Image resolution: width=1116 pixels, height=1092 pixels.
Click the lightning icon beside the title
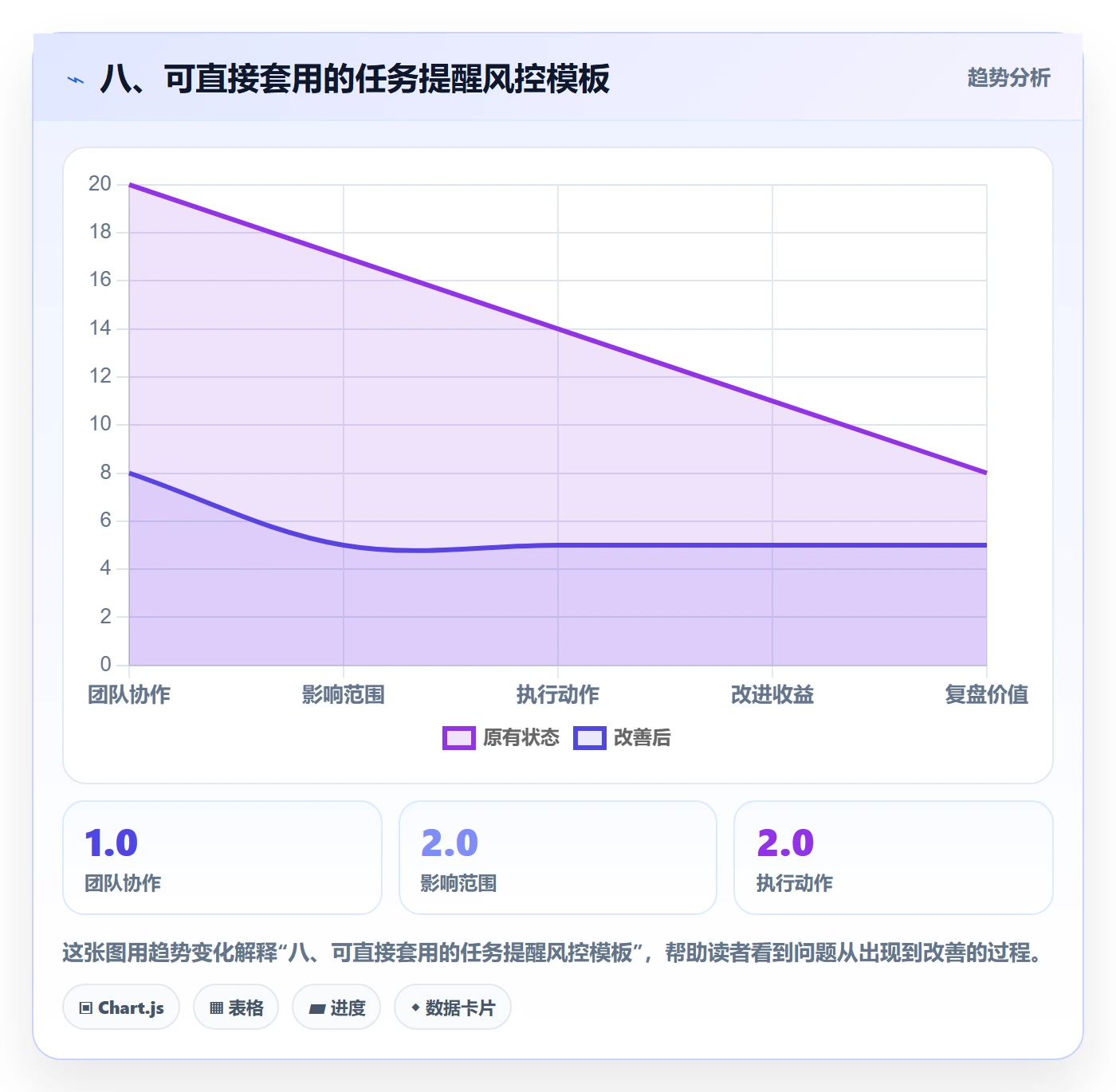pos(76,80)
